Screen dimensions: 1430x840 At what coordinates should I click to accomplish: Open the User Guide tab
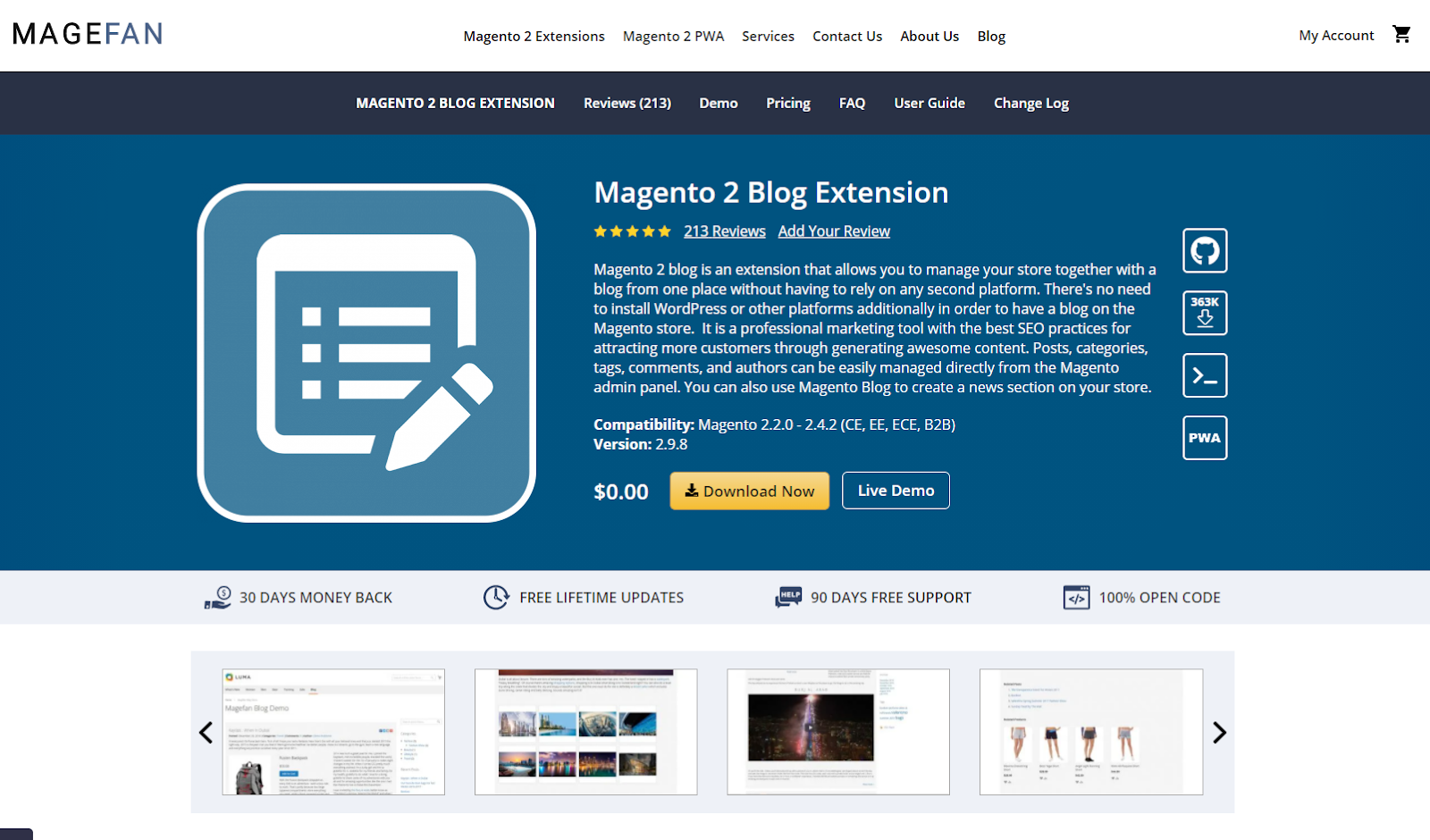pos(929,104)
